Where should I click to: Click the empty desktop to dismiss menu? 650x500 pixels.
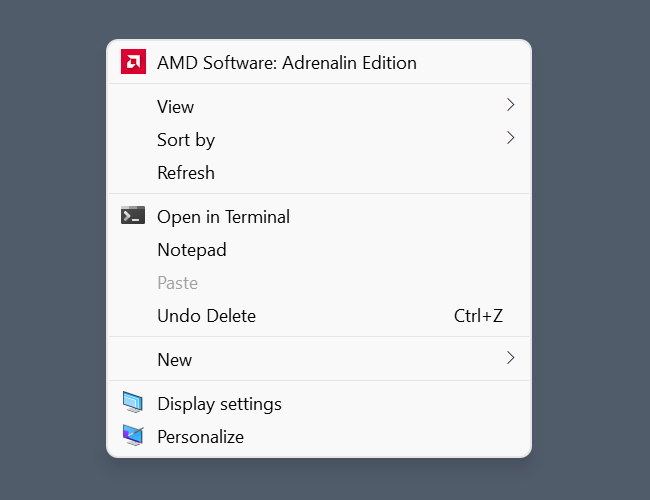point(590,250)
